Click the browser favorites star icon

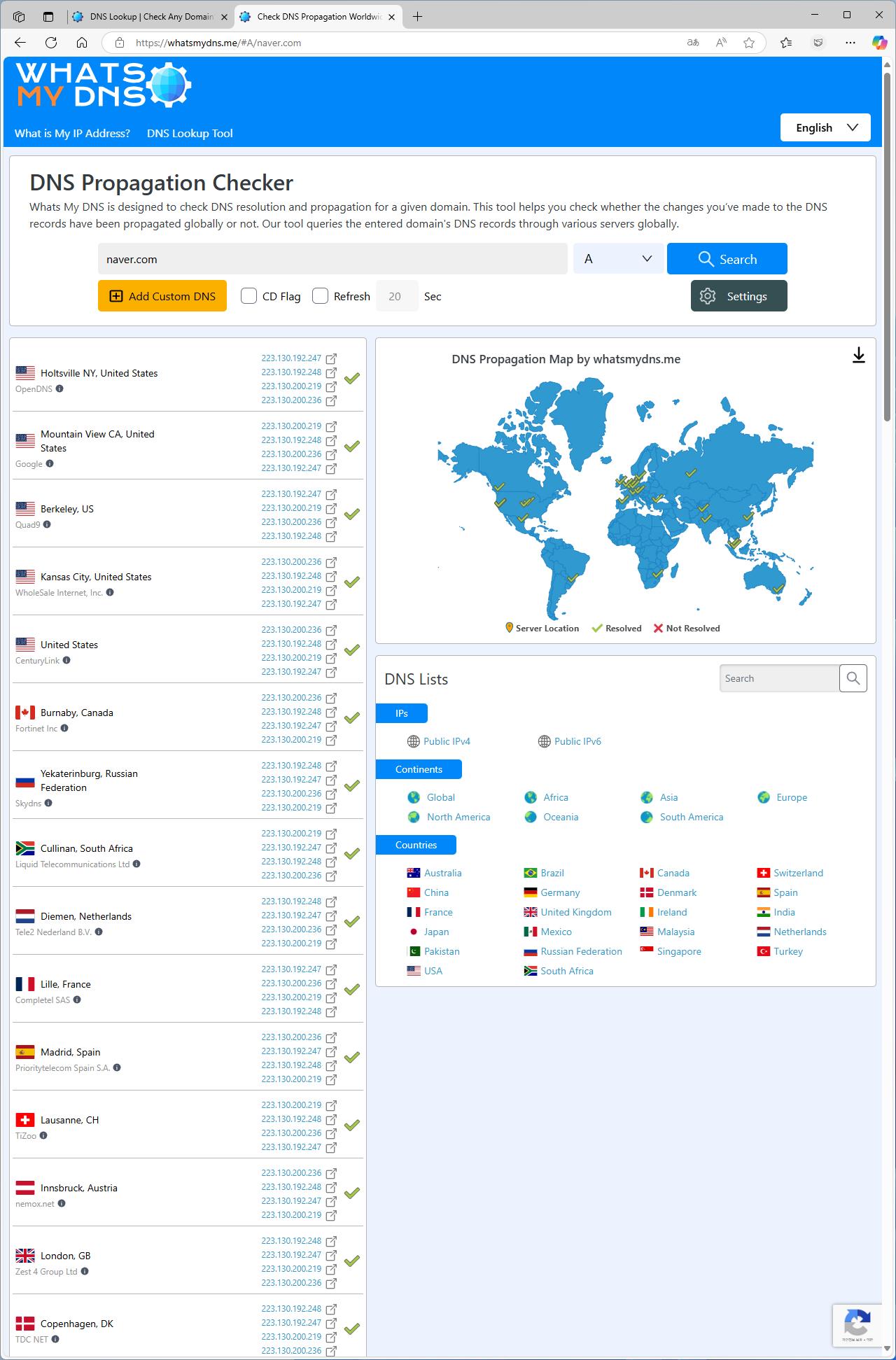(749, 43)
